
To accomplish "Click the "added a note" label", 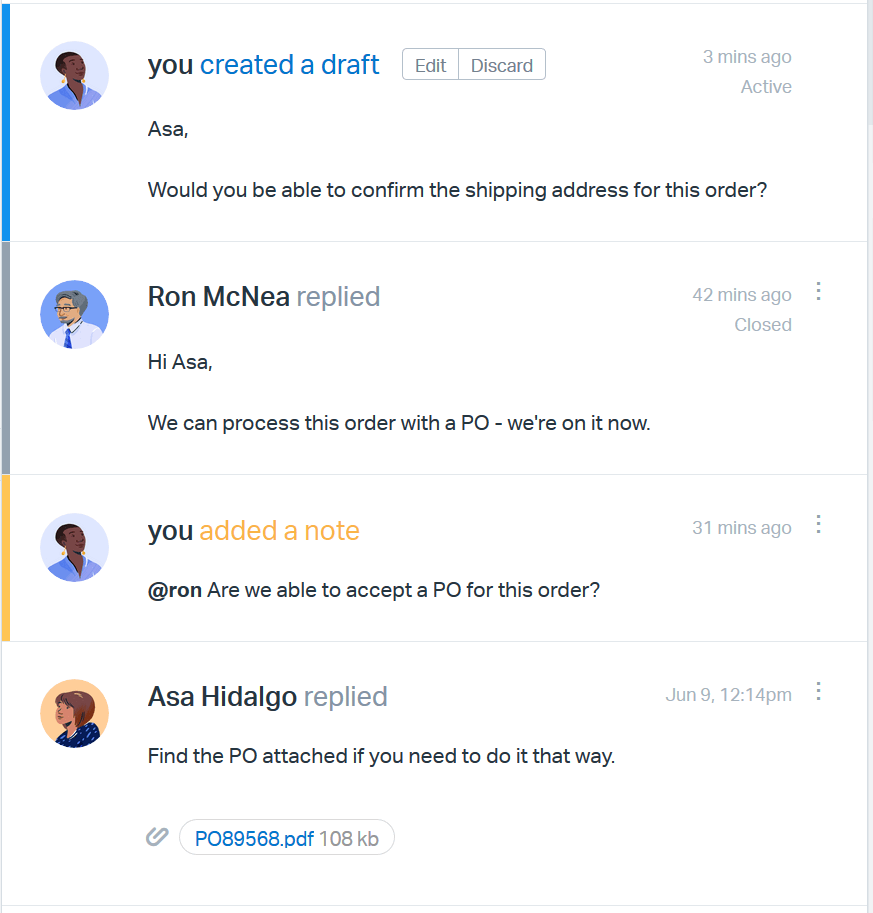I will 279,531.
